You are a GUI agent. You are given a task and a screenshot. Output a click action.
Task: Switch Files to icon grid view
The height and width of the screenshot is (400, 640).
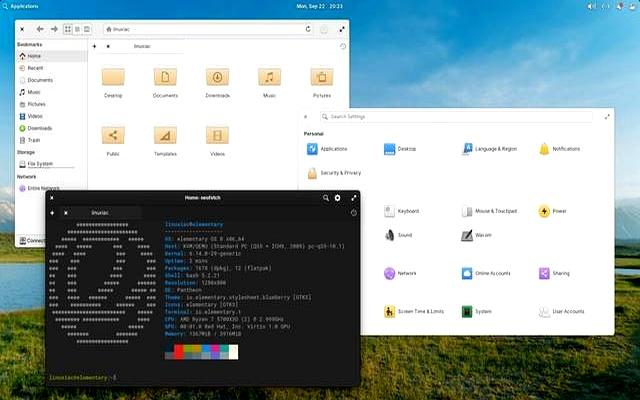(x=68, y=29)
